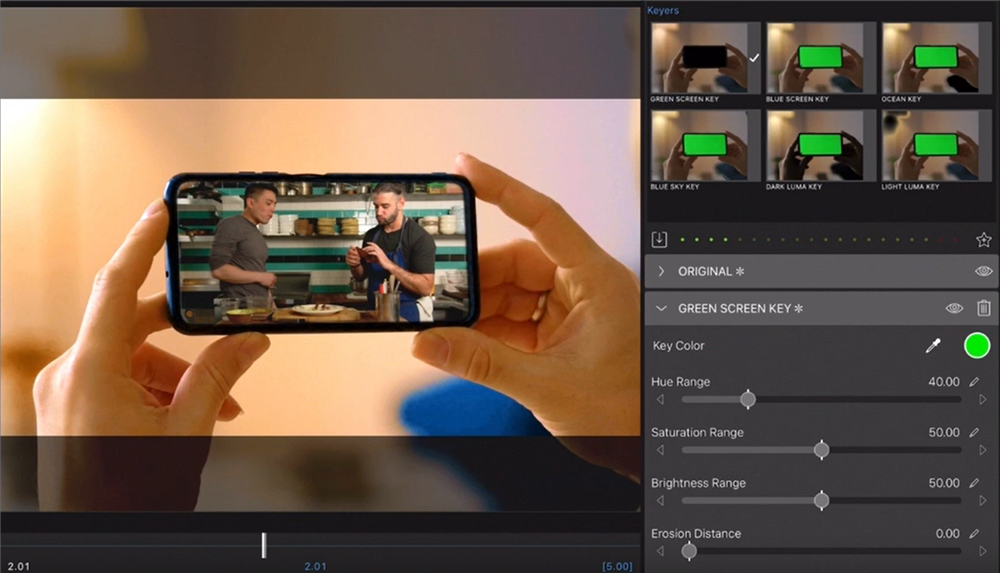Image resolution: width=1000 pixels, height=573 pixels.
Task: Toggle visibility of Green Screen Key effect
Action: pos(954,308)
